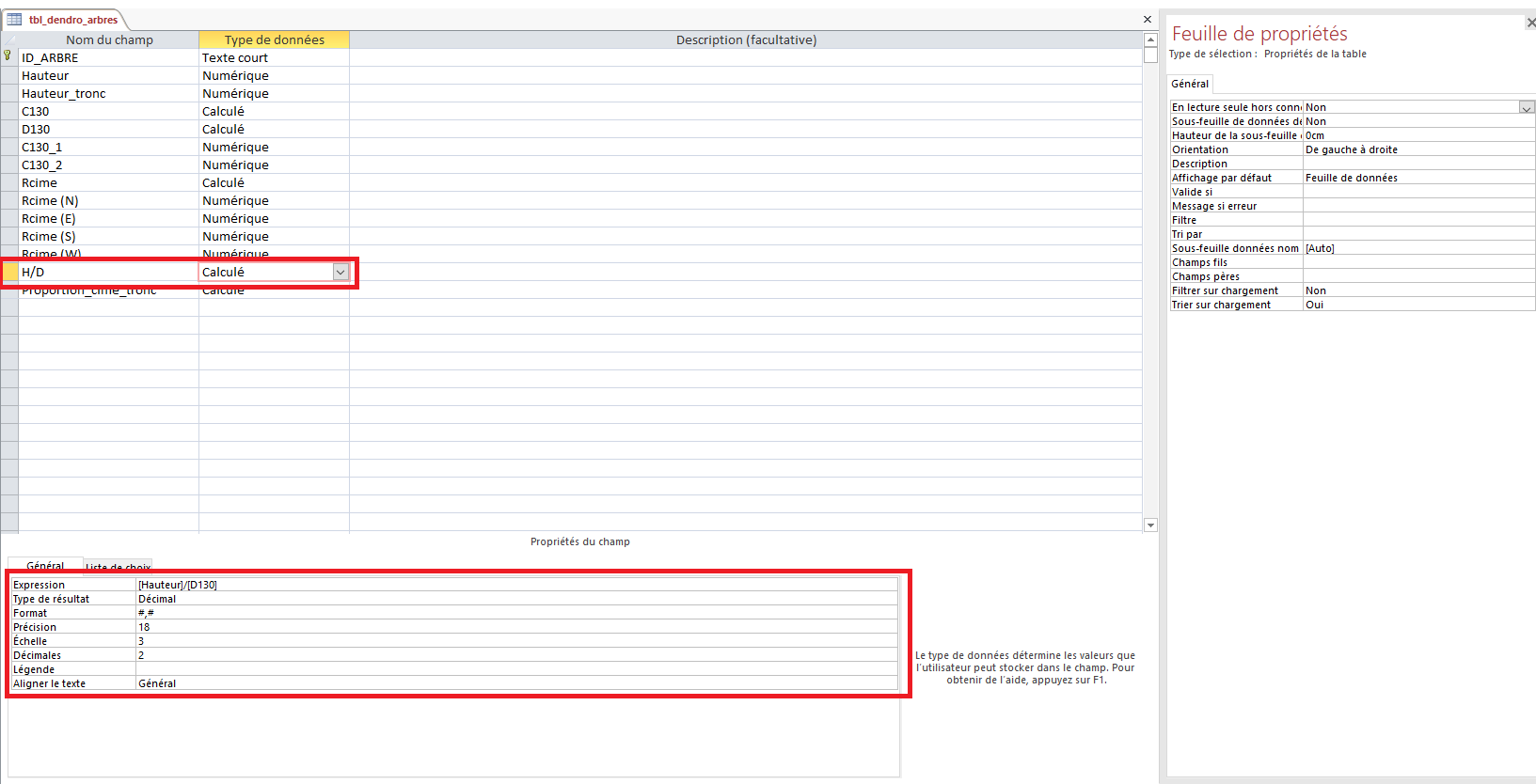Screen dimensions: 1536x784
Task: Click Affichage par défaut value Feuille de données
Action: [1418, 178]
